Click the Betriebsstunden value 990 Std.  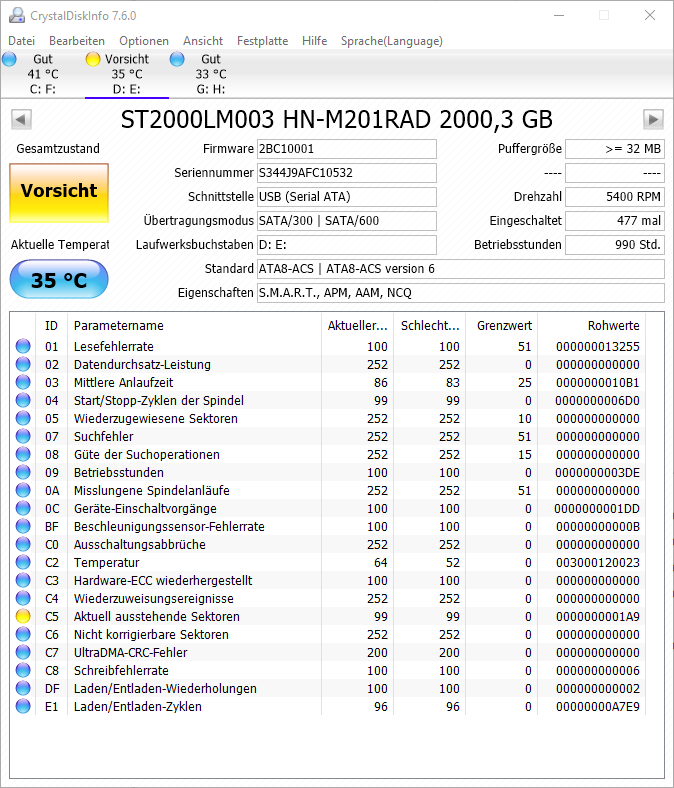[615, 245]
